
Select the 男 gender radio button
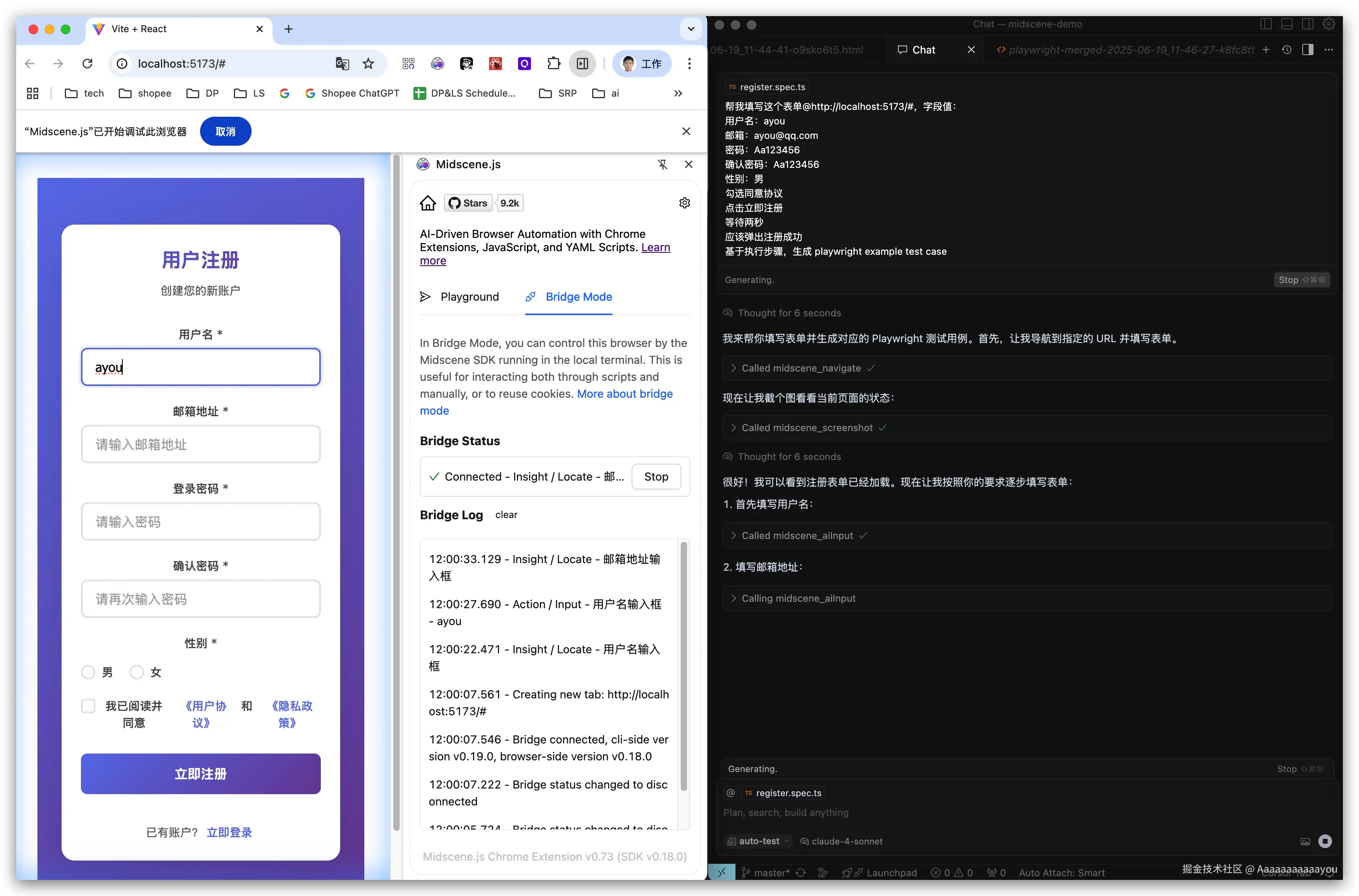point(88,672)
